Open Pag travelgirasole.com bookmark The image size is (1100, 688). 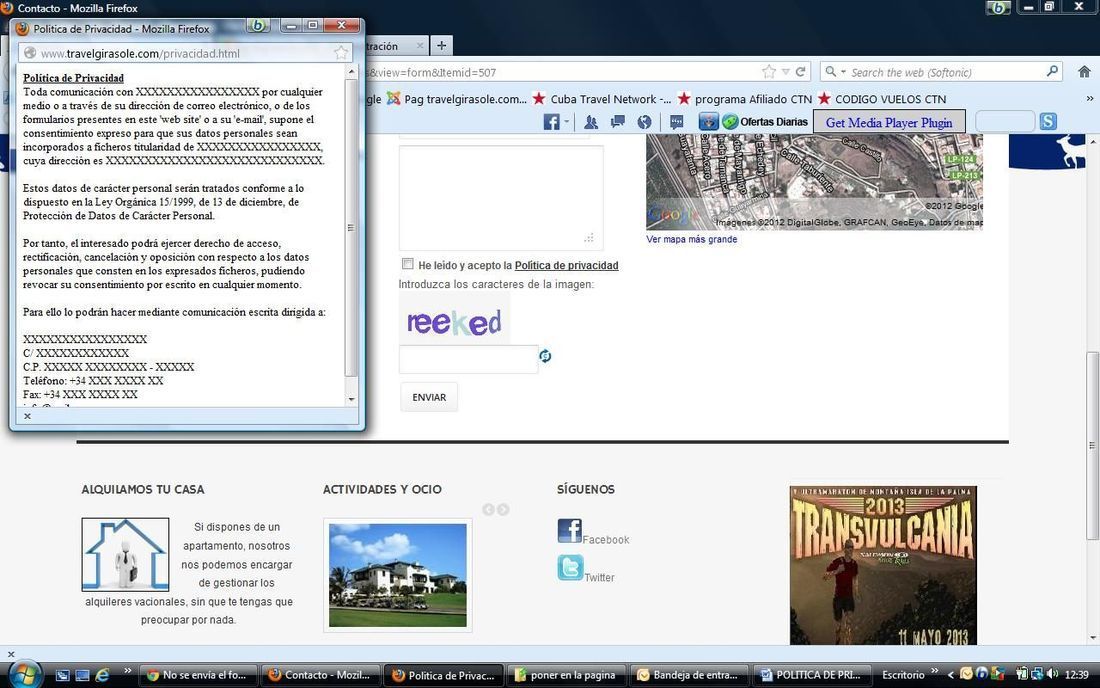point(457,99)
